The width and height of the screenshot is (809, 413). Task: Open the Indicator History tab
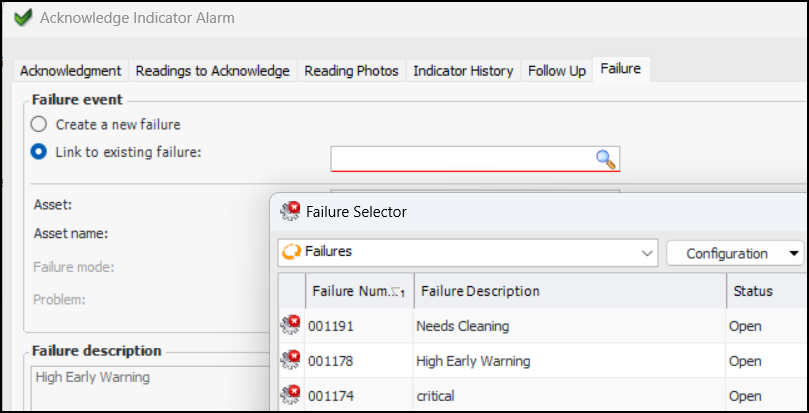(463, 71)
